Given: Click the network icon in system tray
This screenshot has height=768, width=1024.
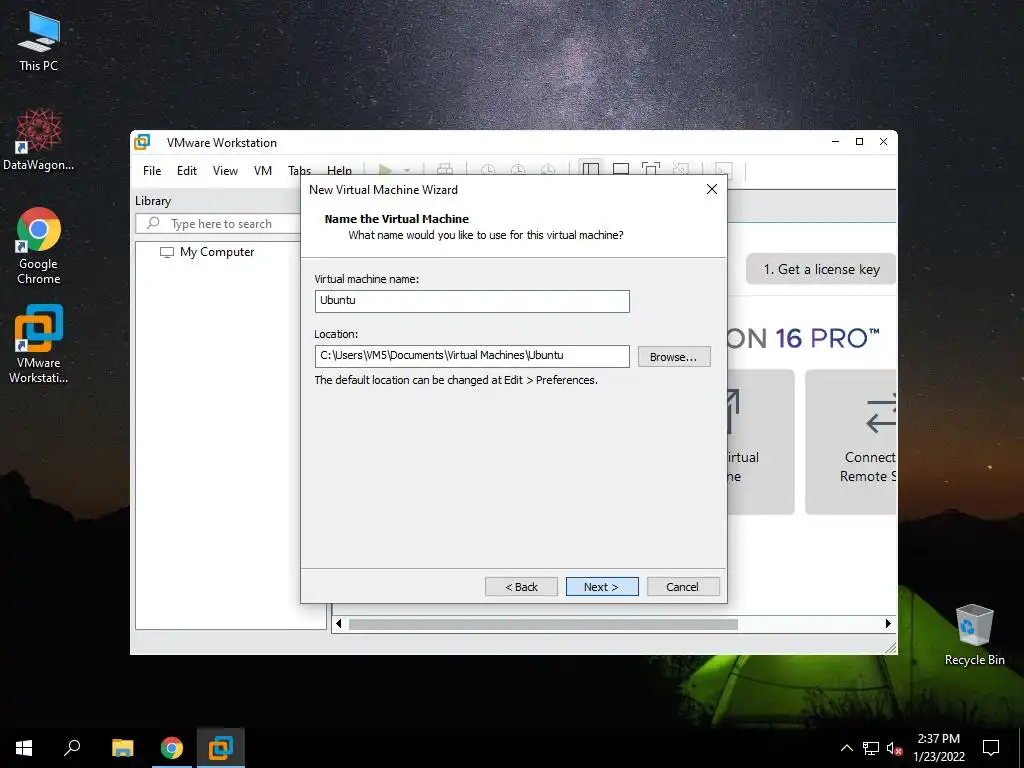Looking at the screenshot, I should [871, 748].
